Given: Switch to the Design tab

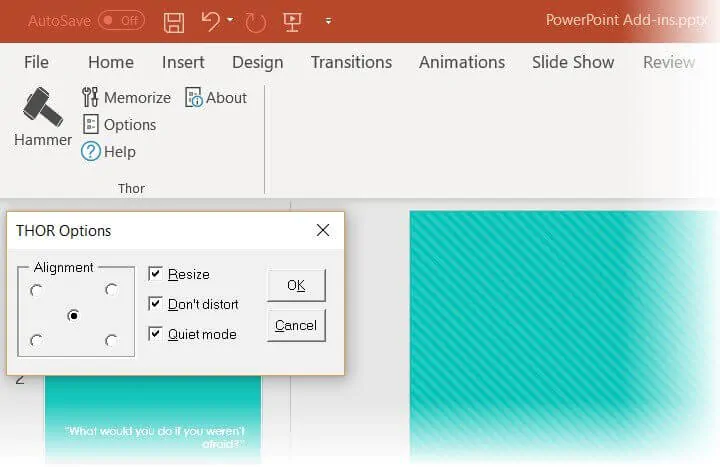Looking at the screenshot, I should point(257,62).
